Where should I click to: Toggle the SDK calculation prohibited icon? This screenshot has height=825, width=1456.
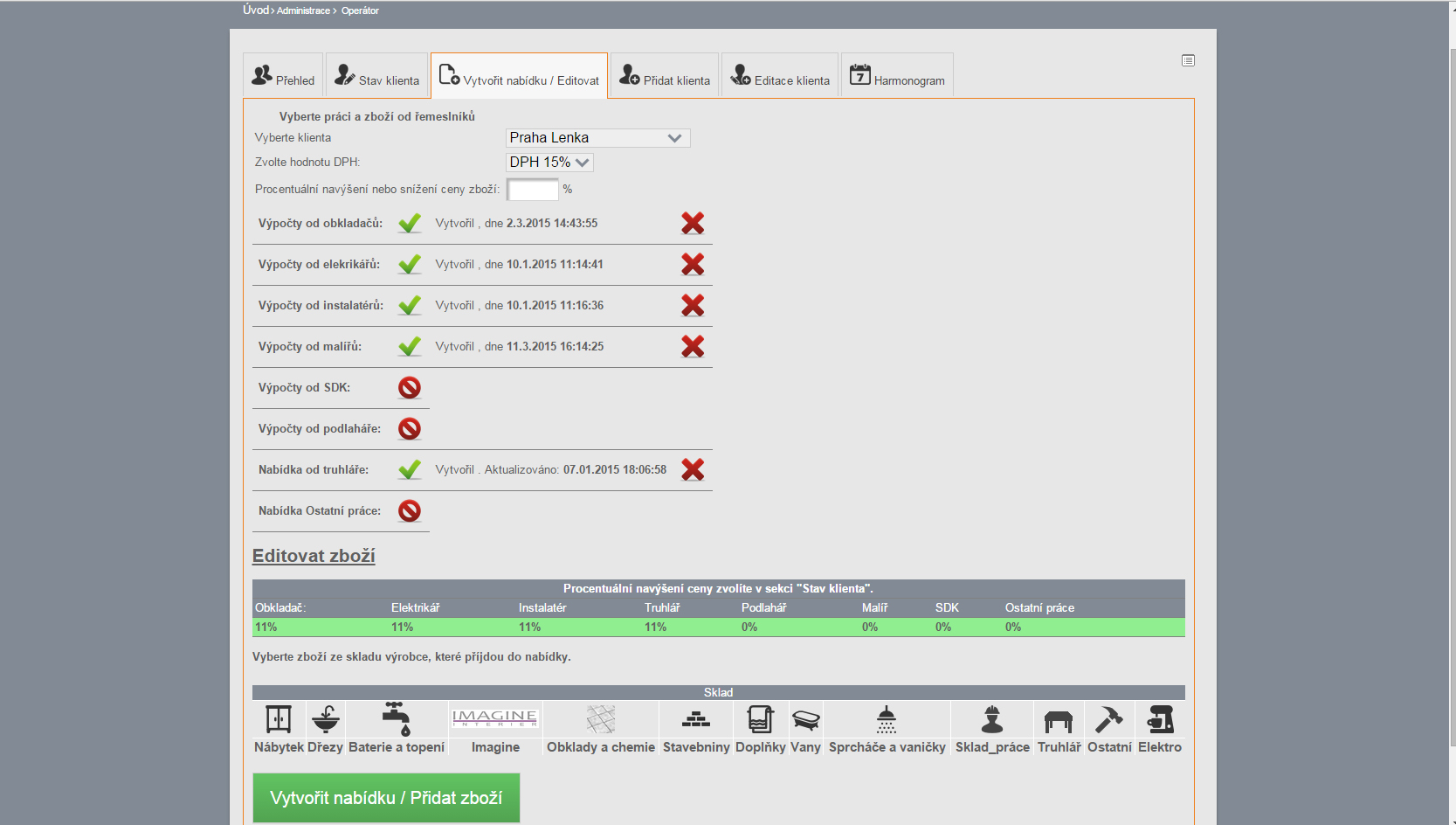click(x=410, y=388)
